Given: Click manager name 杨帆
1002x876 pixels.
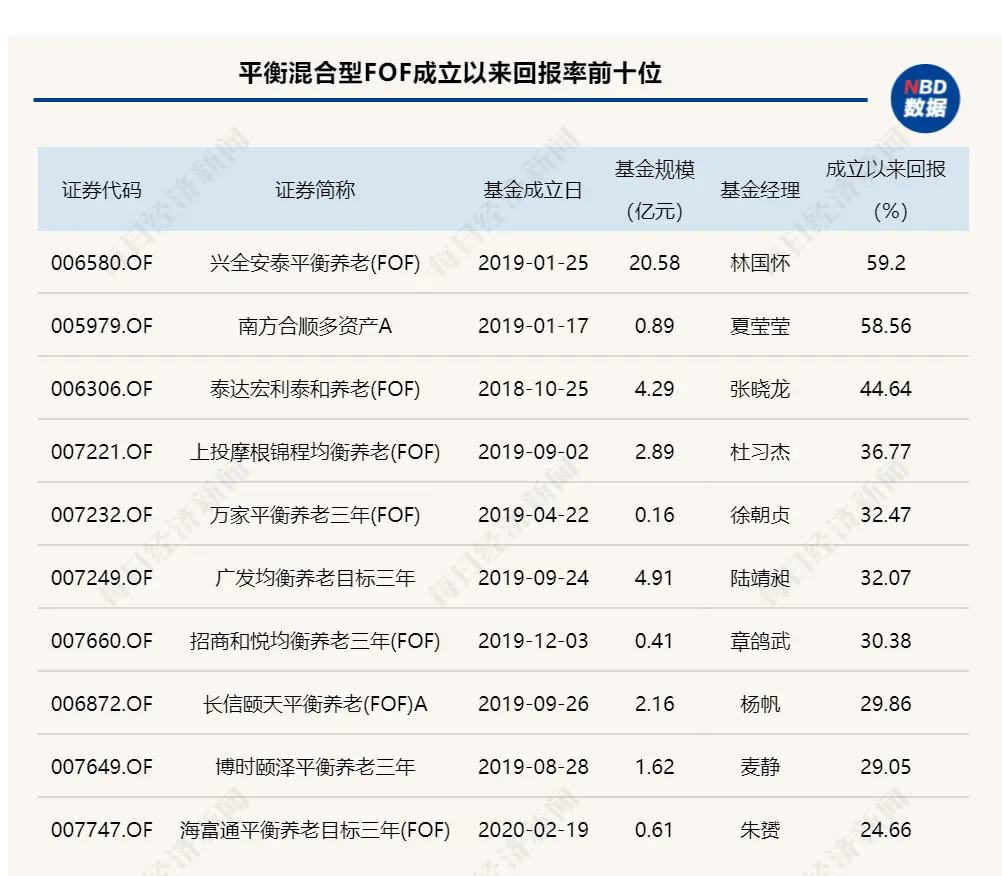Looking at the screenshot, I should [760, 704].
